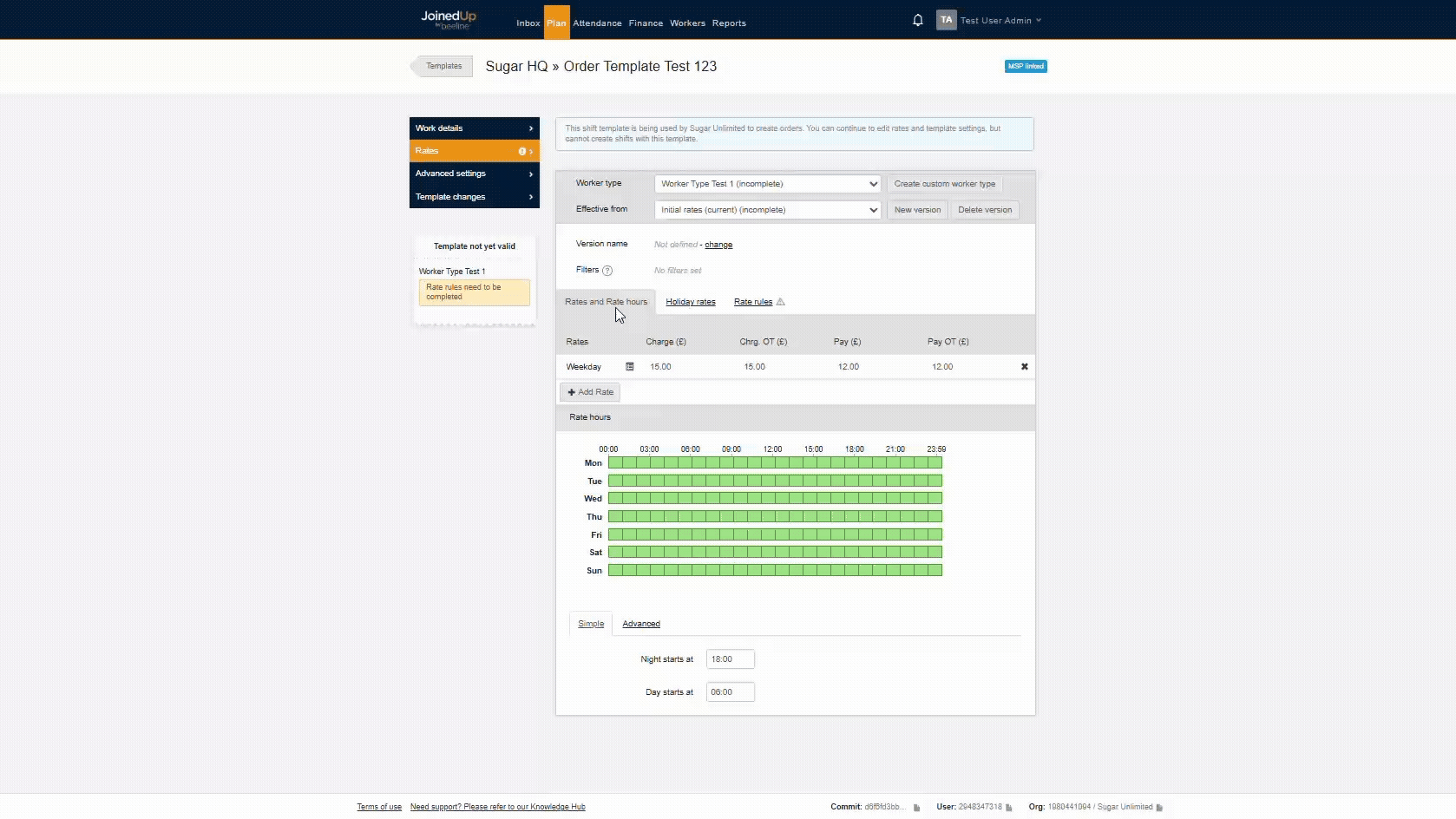Viewport: 1456px width, 819px height.
Task: Click the New version button
Action: pos(916,210)
